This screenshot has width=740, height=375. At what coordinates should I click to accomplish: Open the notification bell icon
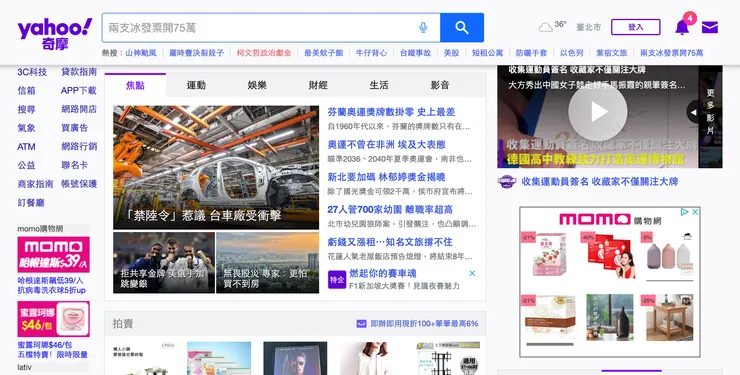(x=682, y=28)
